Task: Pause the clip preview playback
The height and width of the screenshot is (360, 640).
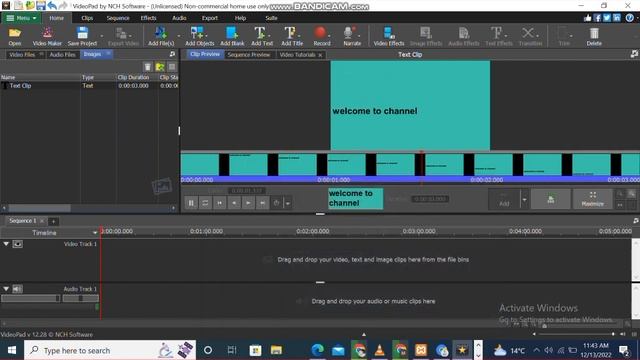Action: point(191,203)
